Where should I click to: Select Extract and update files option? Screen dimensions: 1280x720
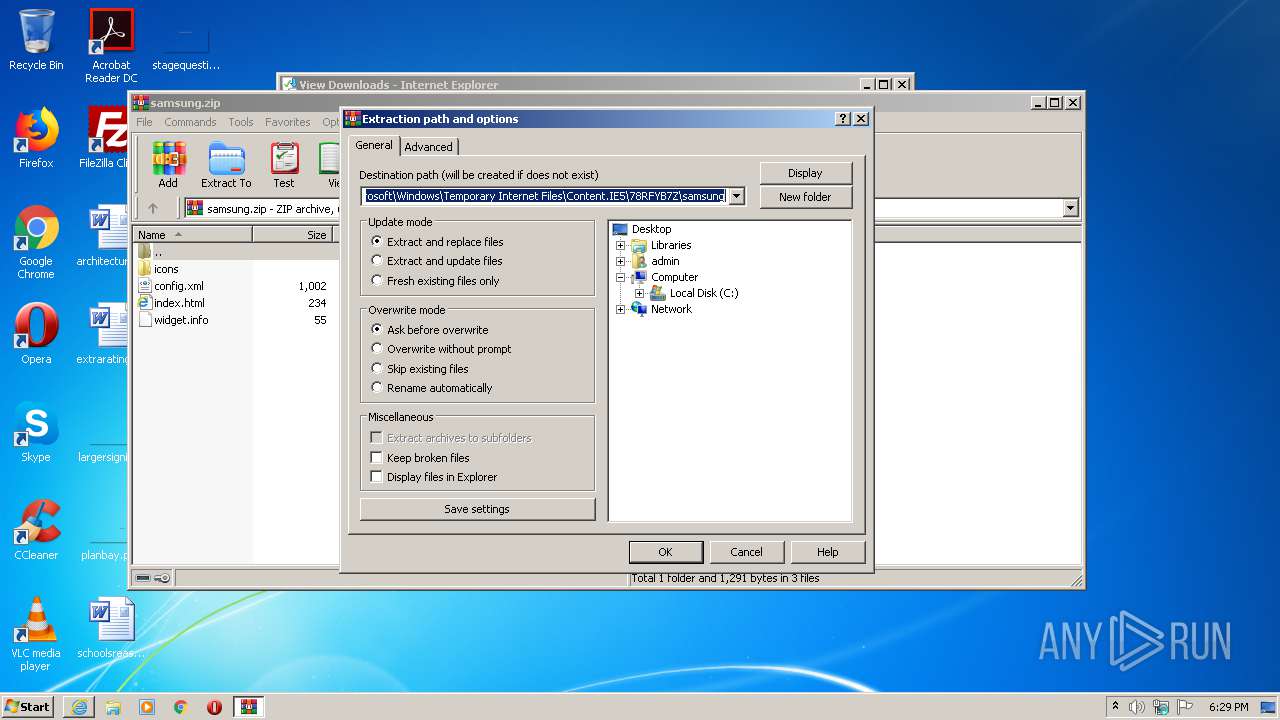[436, 261]
